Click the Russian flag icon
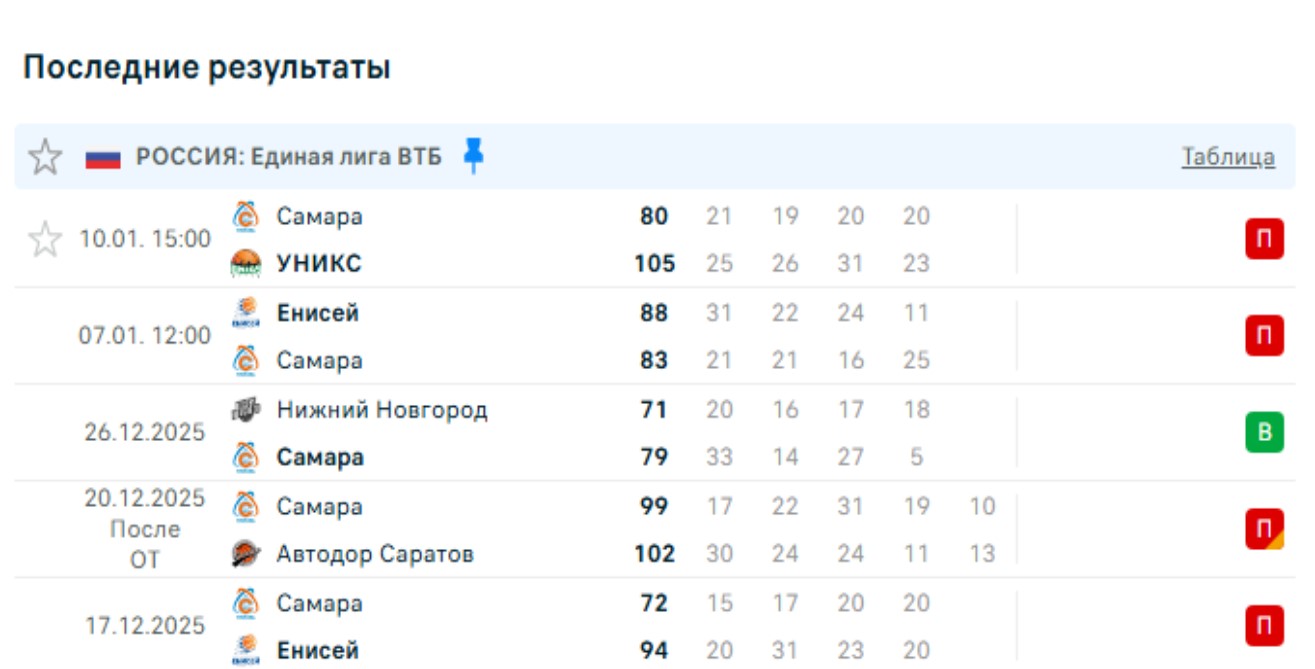The height and width of the screenshot is (669, 1315). point(103,158)
